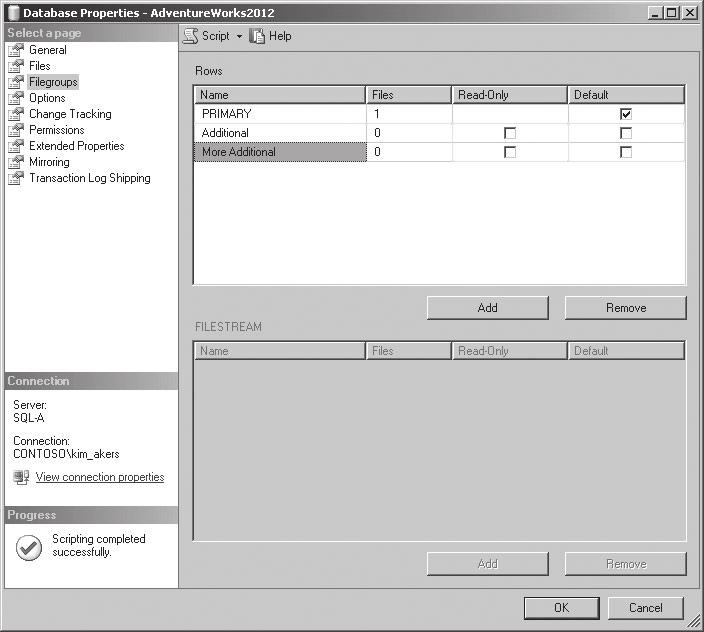Open the Change Tracking page
Screen dimensions: 704x632
point(70,114)
